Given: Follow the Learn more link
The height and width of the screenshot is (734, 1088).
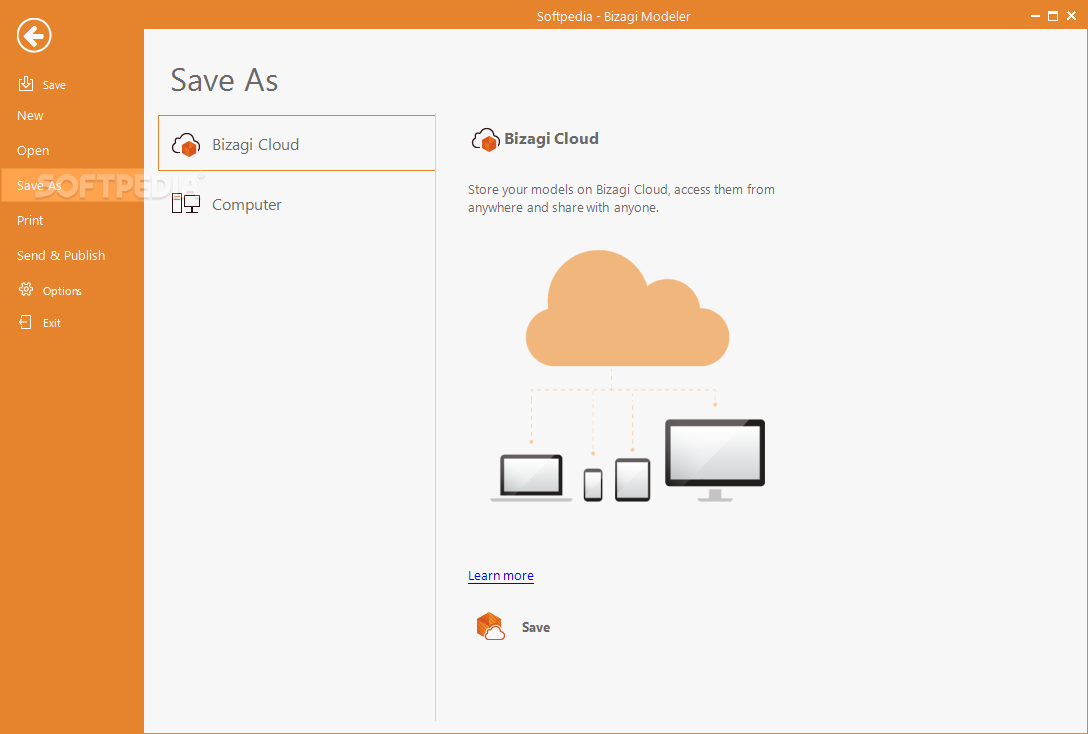Looking at the screenshot, I should pyautogui.click(x=500, y=575).
